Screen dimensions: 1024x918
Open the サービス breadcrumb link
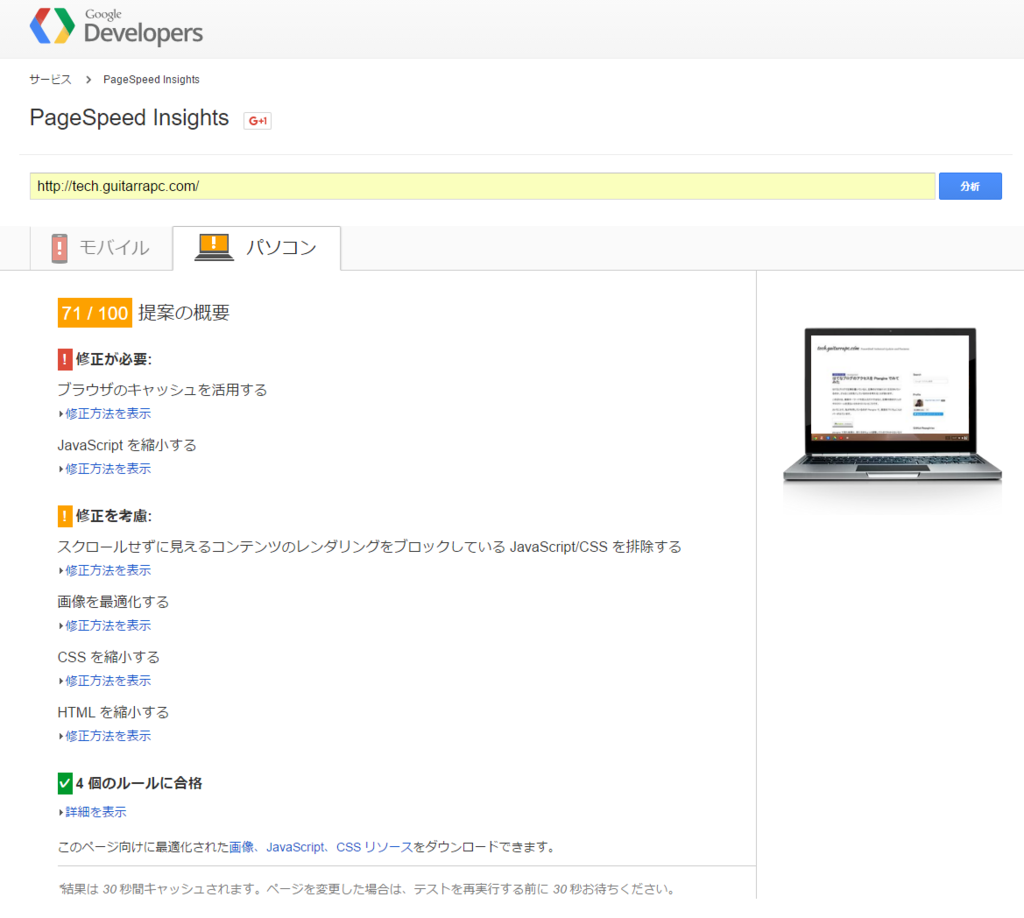(50, 80)
